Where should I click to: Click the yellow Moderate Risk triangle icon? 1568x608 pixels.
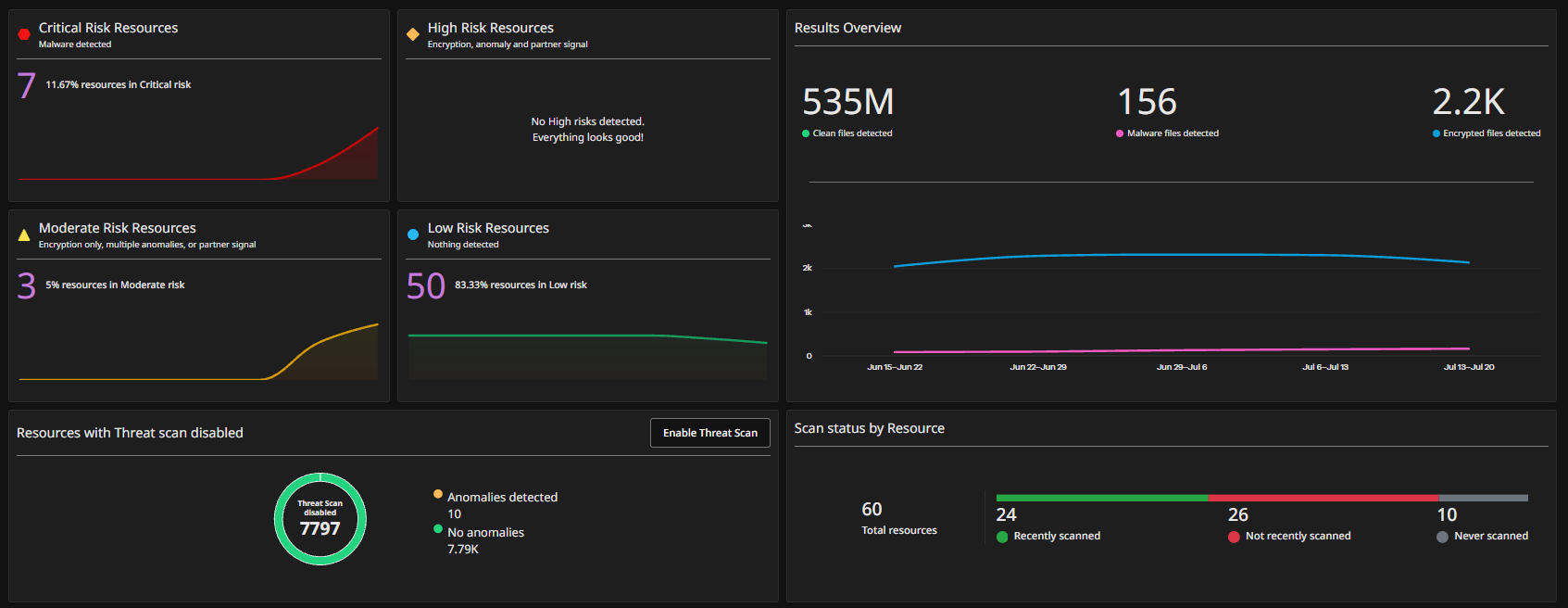point(24,234)
